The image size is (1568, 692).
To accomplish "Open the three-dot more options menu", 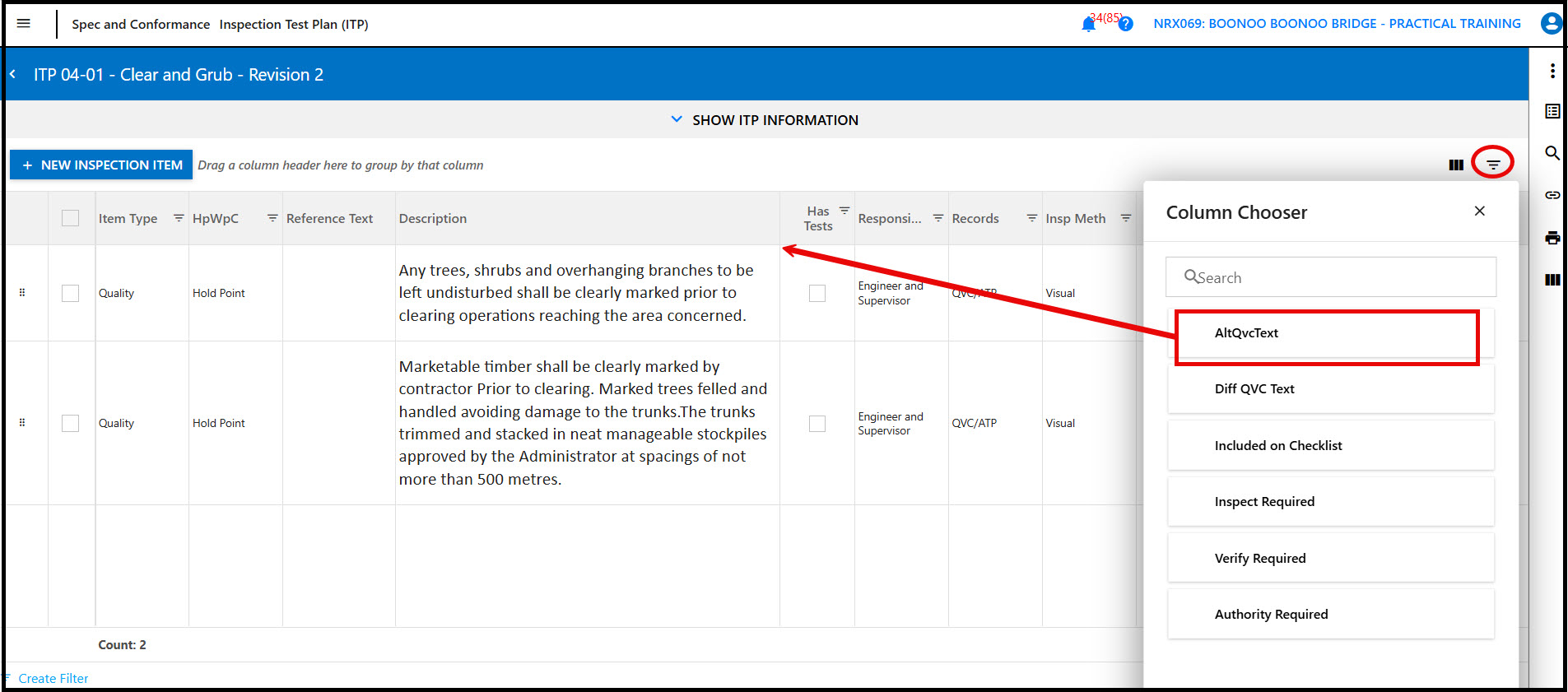I will (1552, 71).
